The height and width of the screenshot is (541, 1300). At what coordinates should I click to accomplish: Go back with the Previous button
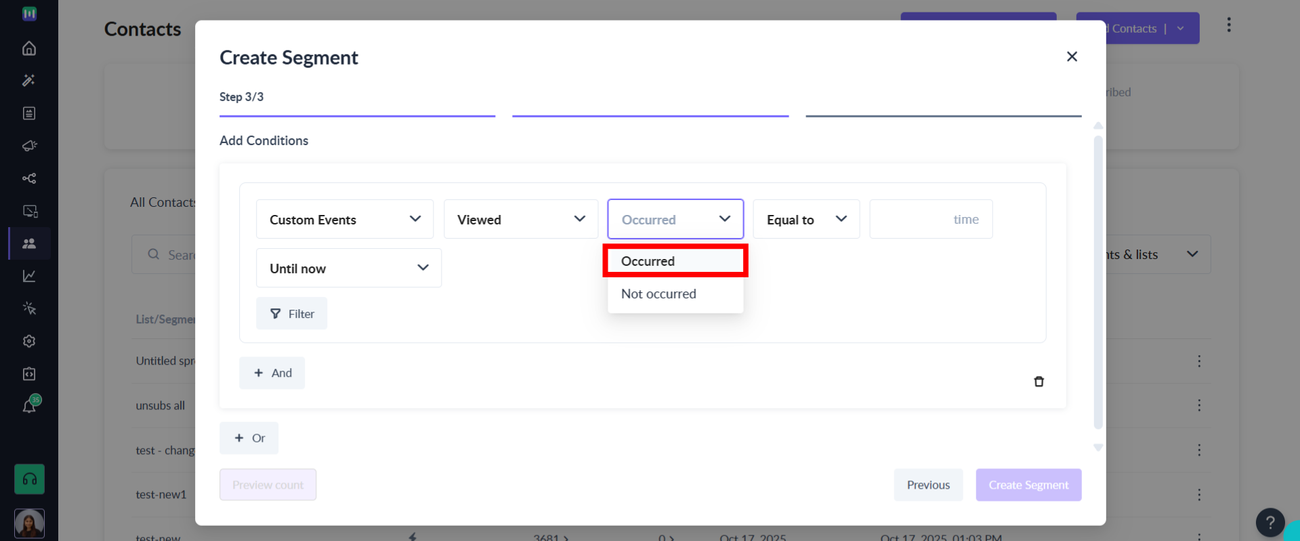coord(928,485)
